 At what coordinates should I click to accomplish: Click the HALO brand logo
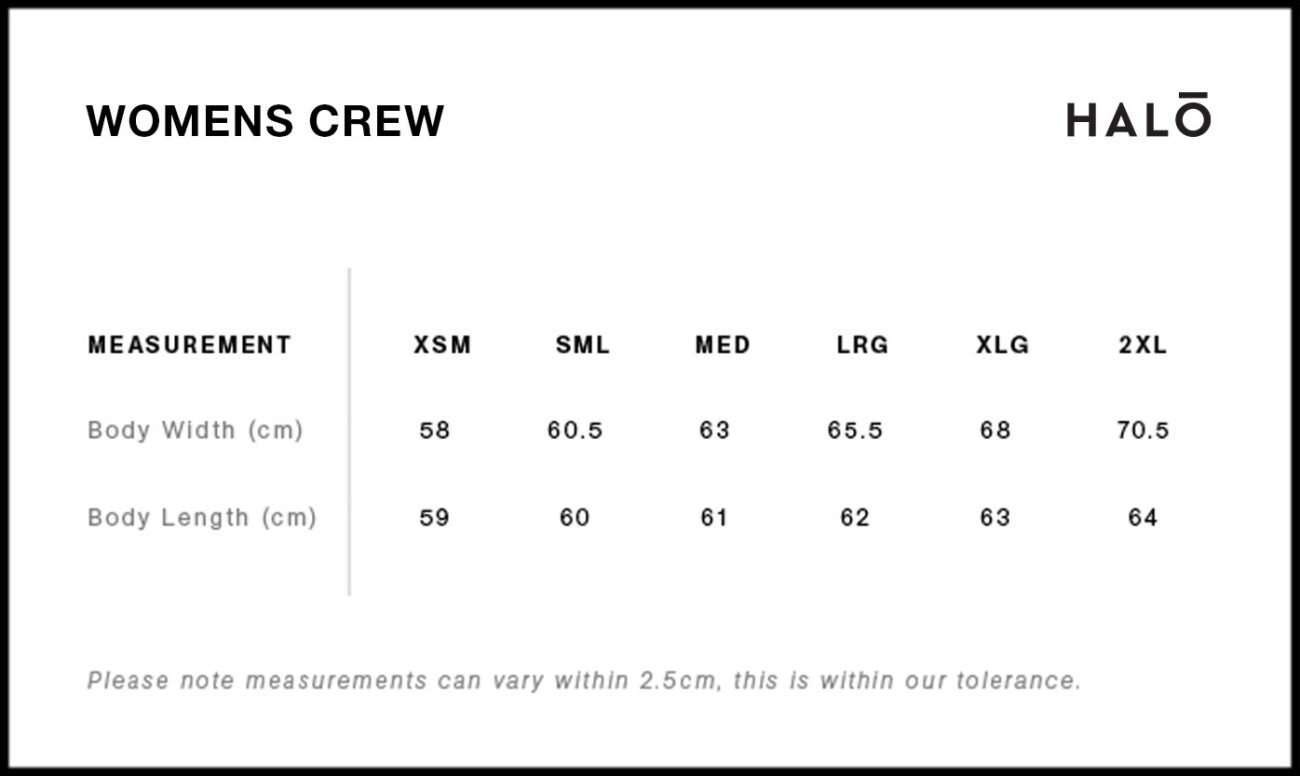pyautogui.click(x=1138, y=117)
